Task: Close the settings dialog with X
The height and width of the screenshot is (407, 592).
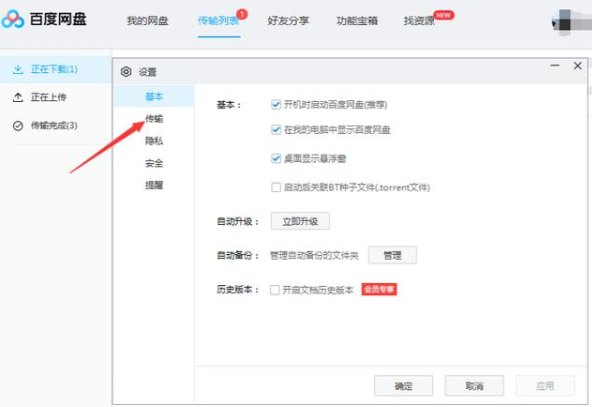Action: (577, 66)
